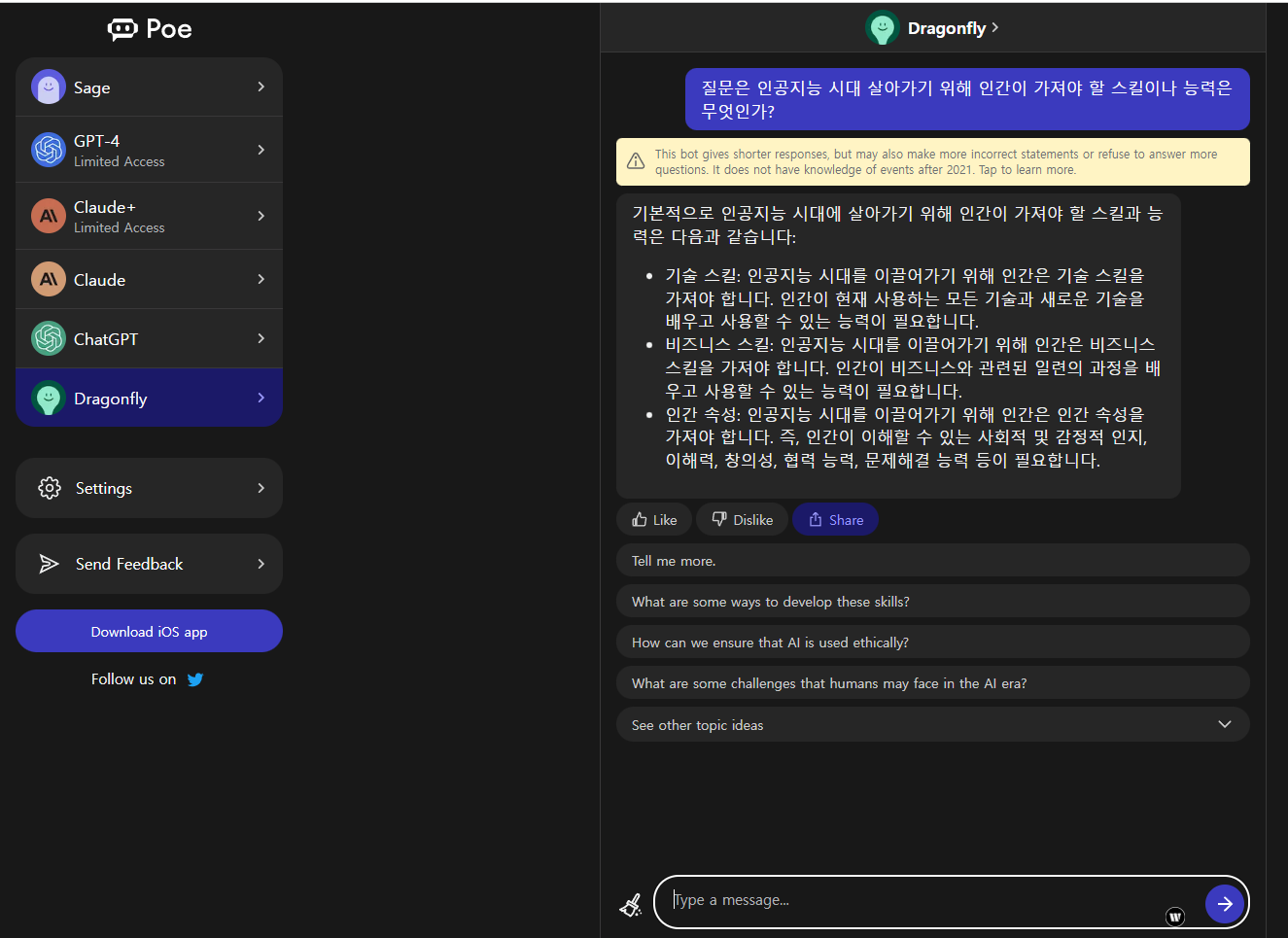
Task: Open Settings menu item
Action: pyautogui.click(x=149, y=488)
